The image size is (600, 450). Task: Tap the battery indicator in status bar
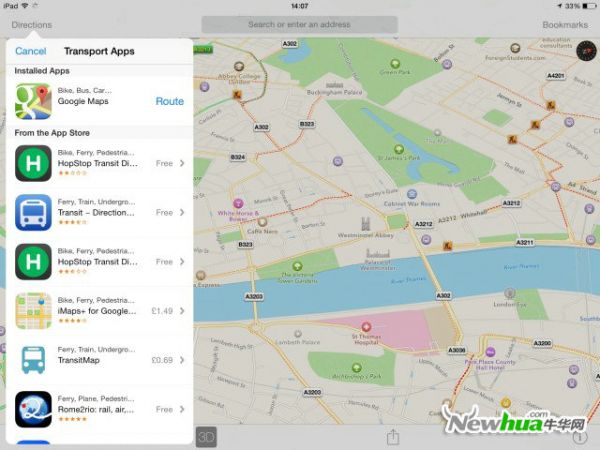(x=589, y=6)
